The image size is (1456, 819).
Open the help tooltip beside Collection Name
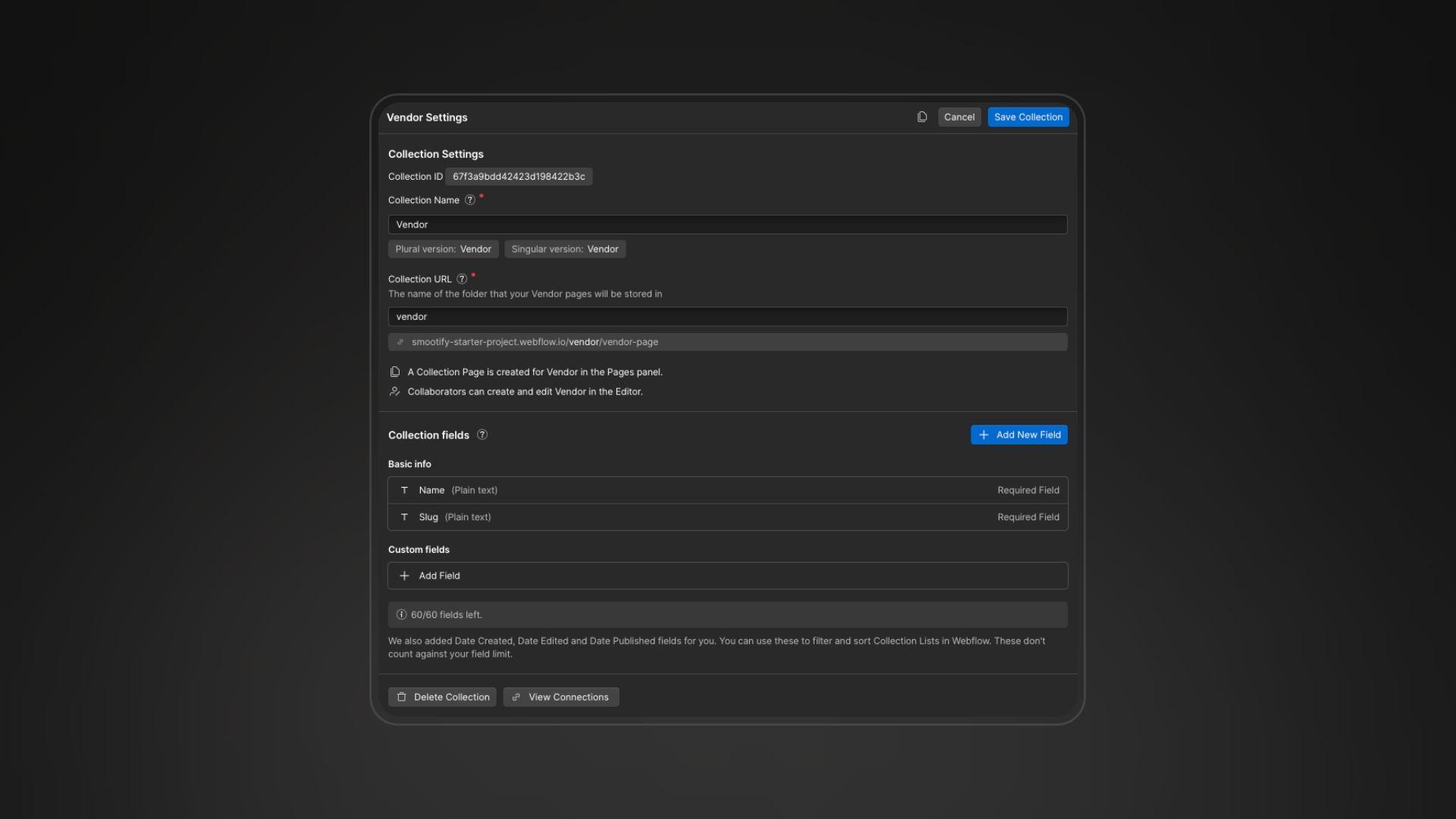pos(470,200)
